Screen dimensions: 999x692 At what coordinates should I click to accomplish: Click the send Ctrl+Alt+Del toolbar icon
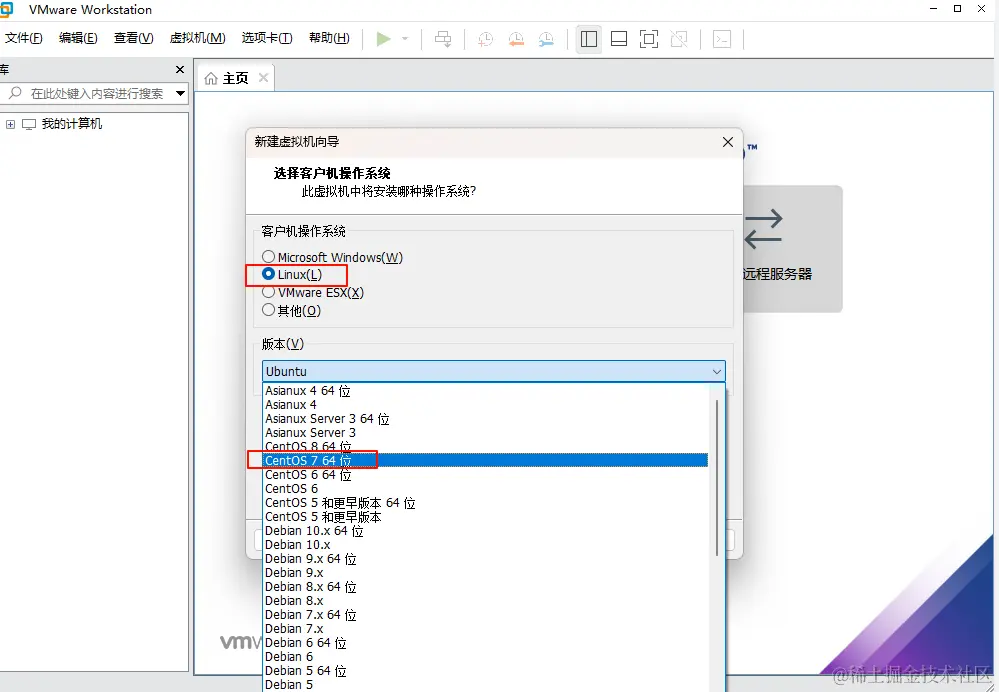click(443, 39)
